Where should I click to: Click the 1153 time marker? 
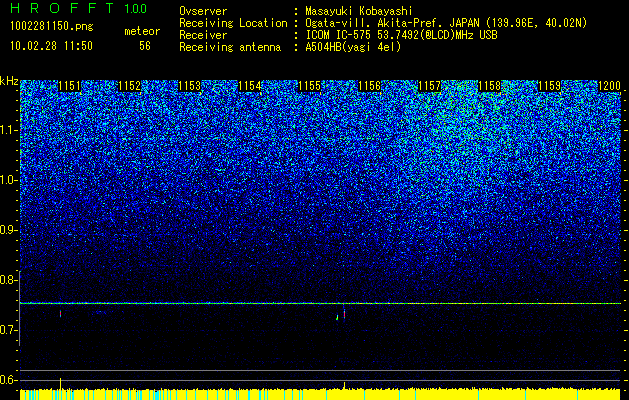coord(189,86)
